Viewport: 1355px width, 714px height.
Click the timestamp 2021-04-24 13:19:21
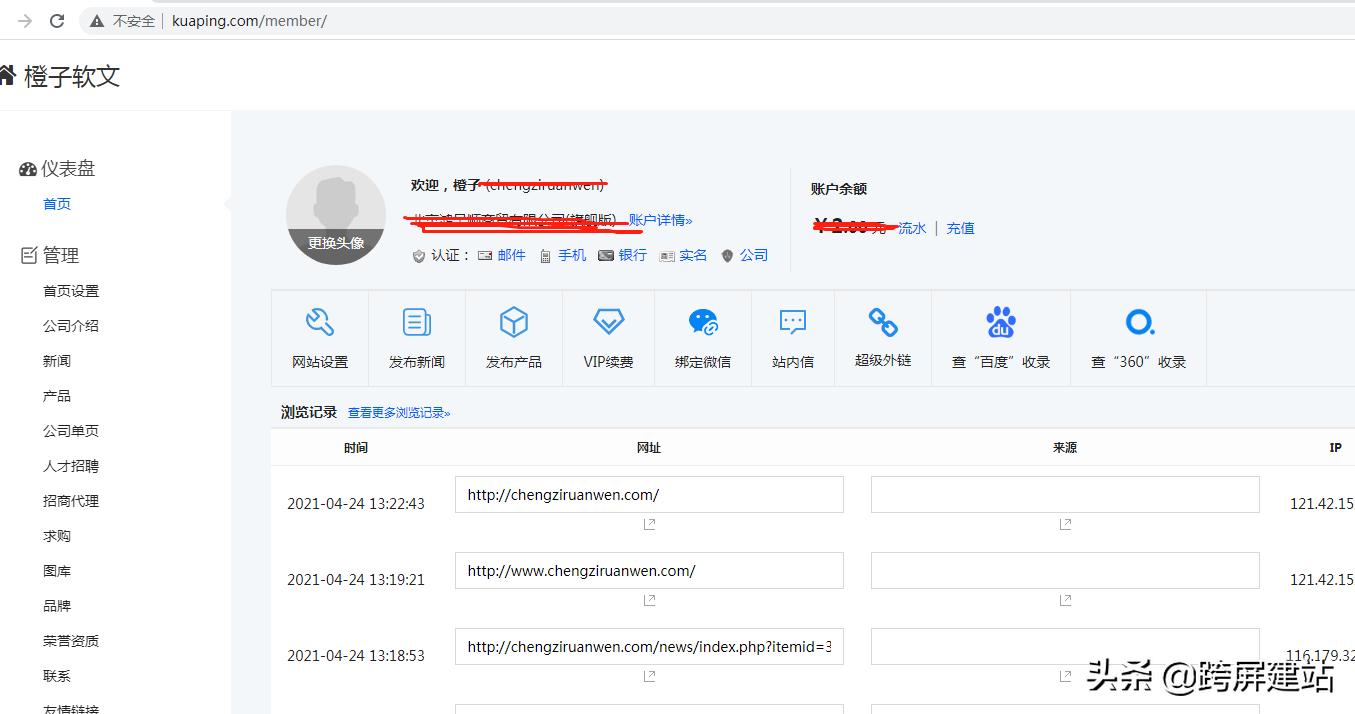coord(356,580)
